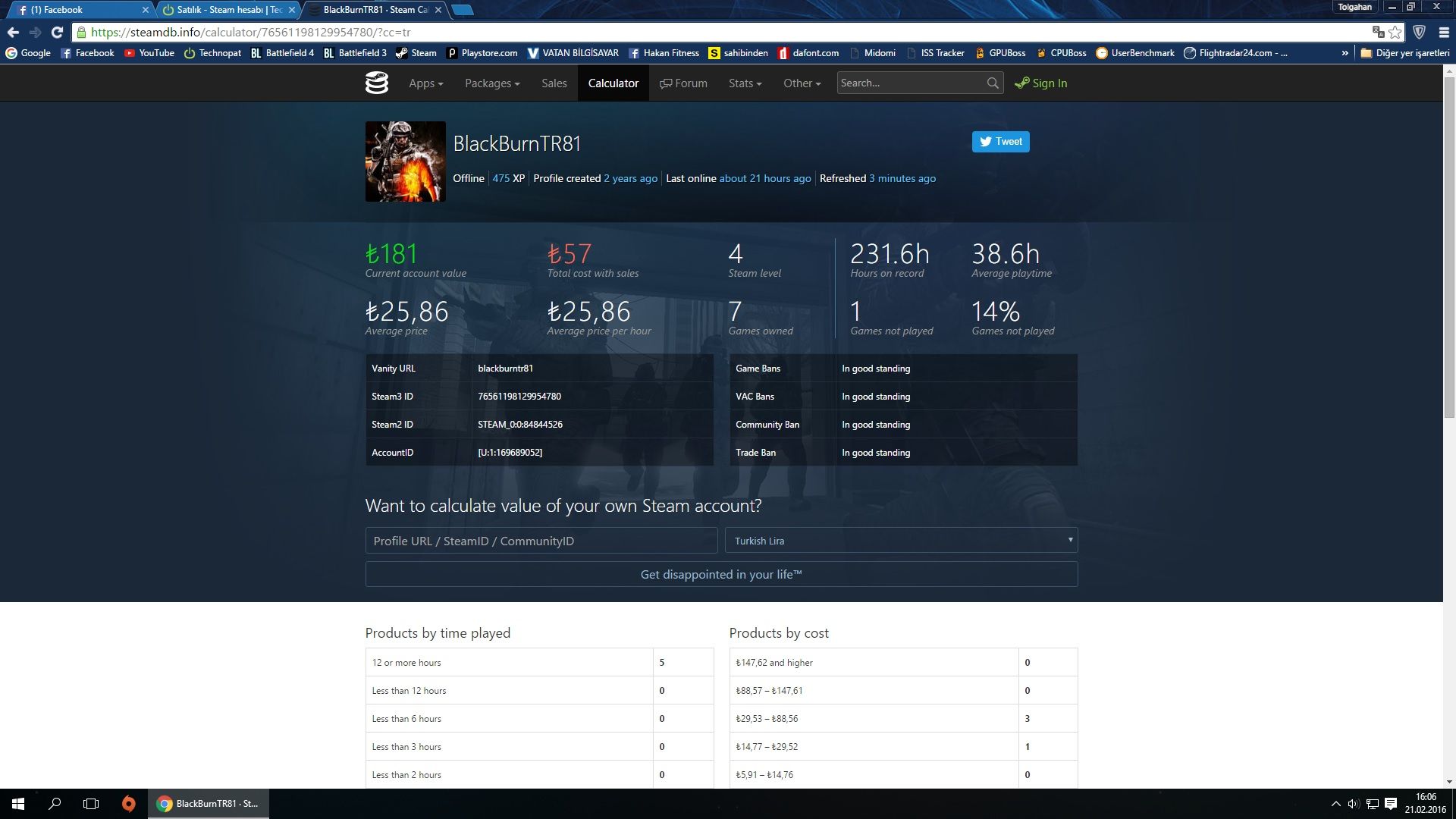
Task: Click the Tweet button
Action: 1000,142
